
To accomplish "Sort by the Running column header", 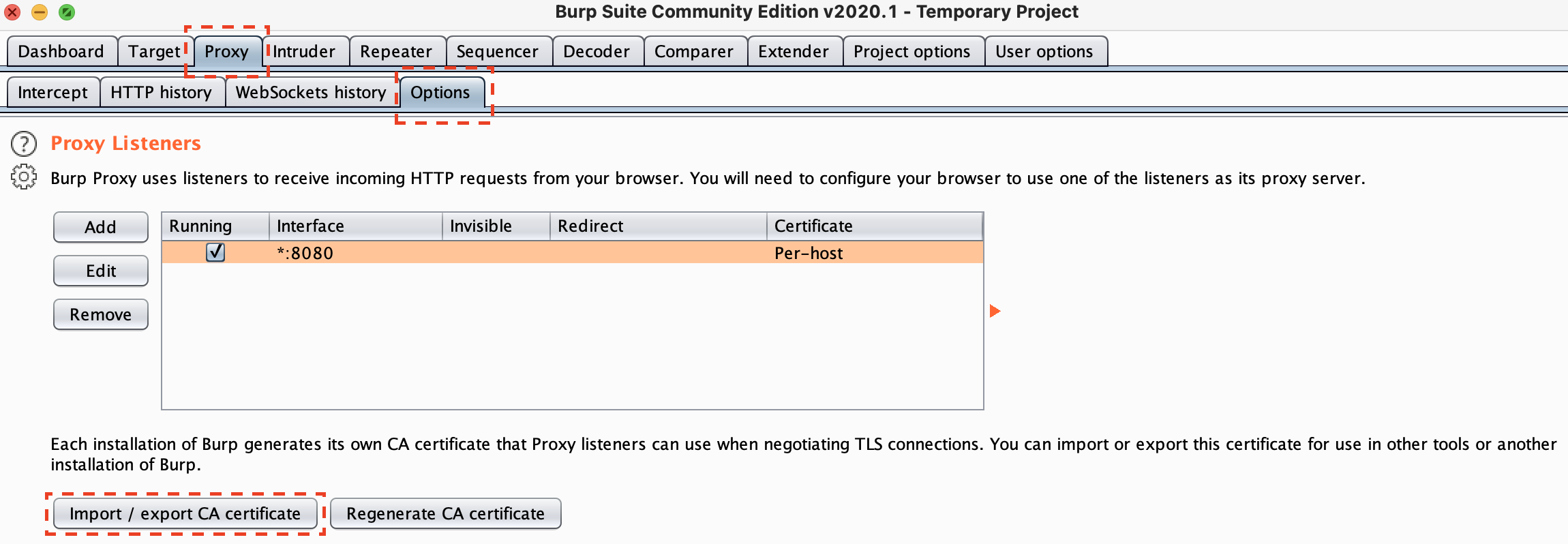I will coord(215,226).
